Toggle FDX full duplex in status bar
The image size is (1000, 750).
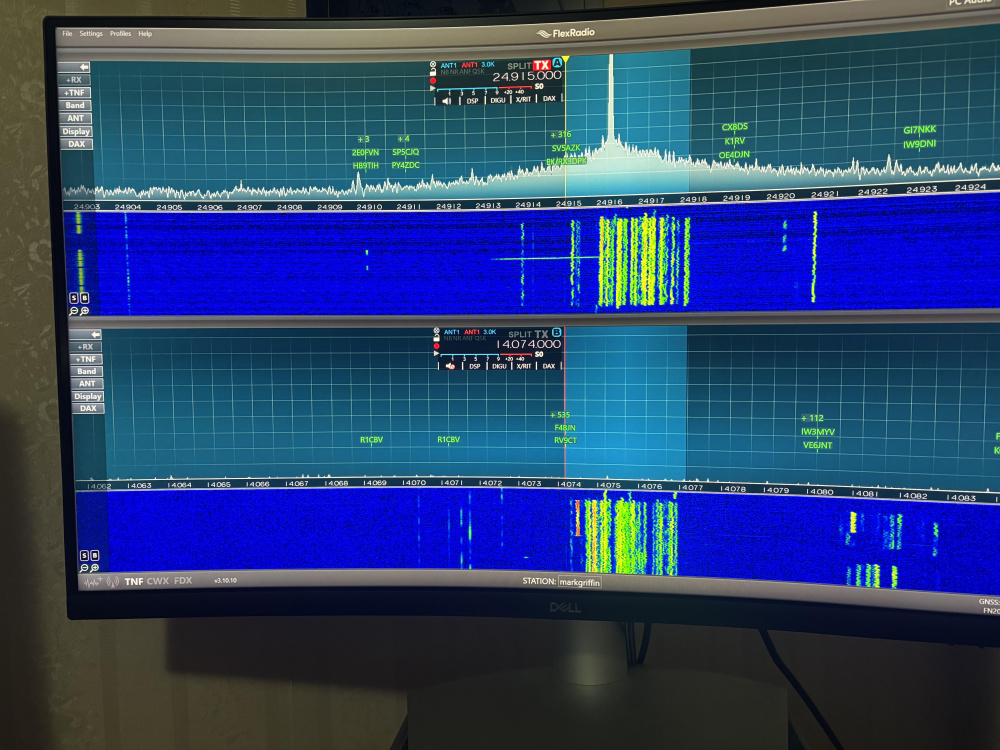(x=183, y=580)
